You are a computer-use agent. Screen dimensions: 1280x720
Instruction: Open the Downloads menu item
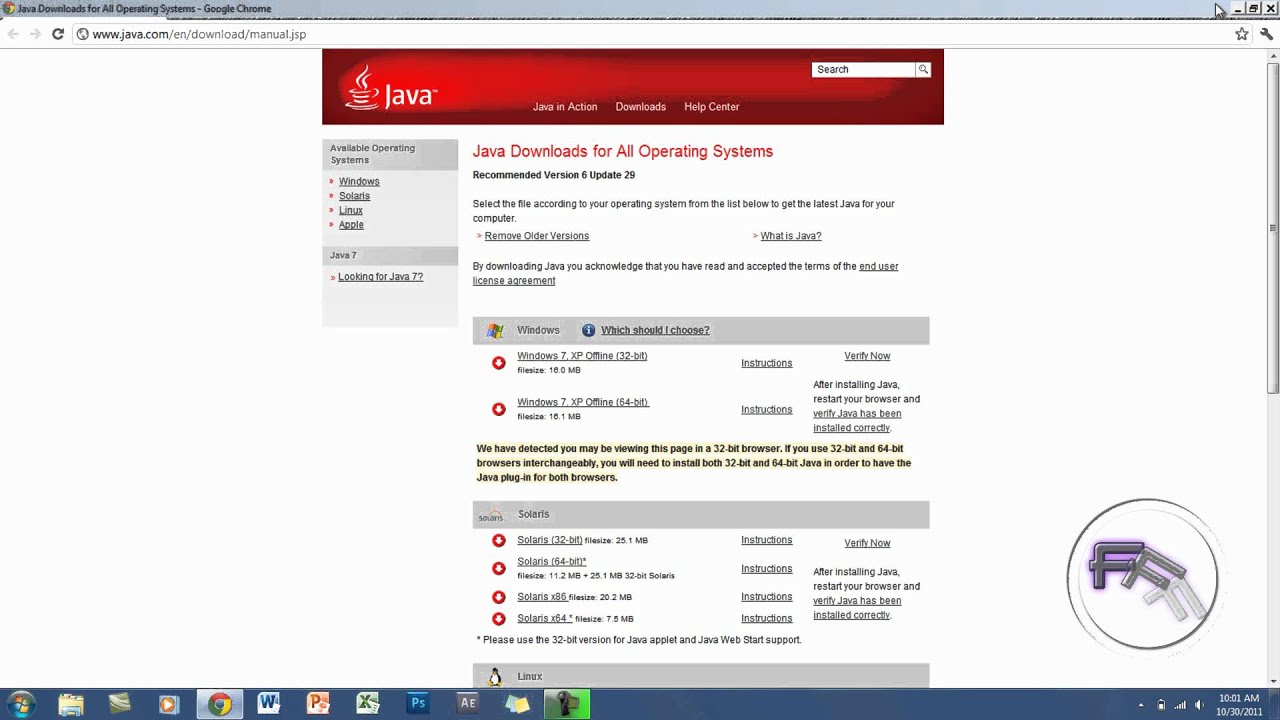pyautogui.click(x=641, y=107)
